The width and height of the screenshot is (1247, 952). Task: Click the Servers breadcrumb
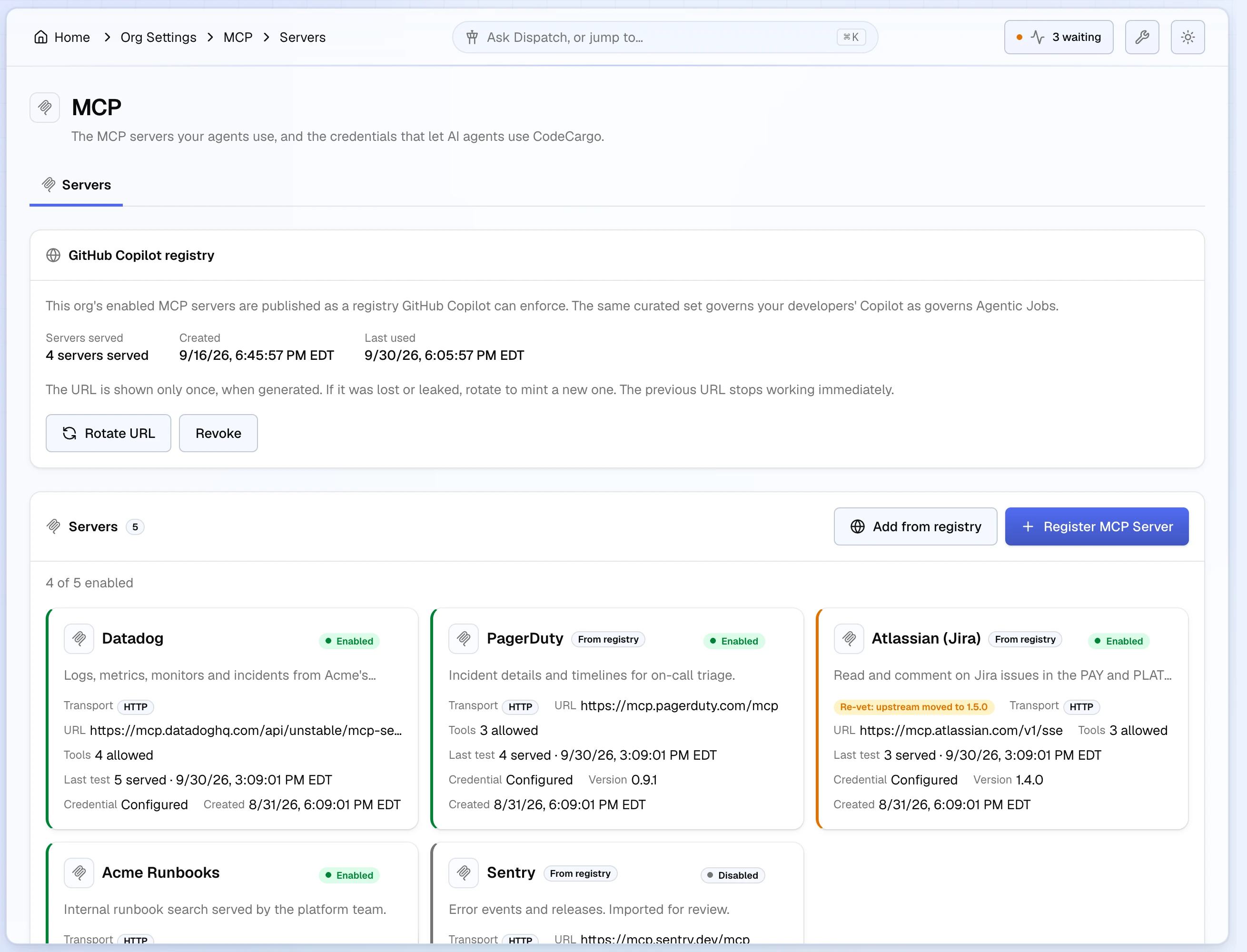pyautogui.click(x=303, y=38)
